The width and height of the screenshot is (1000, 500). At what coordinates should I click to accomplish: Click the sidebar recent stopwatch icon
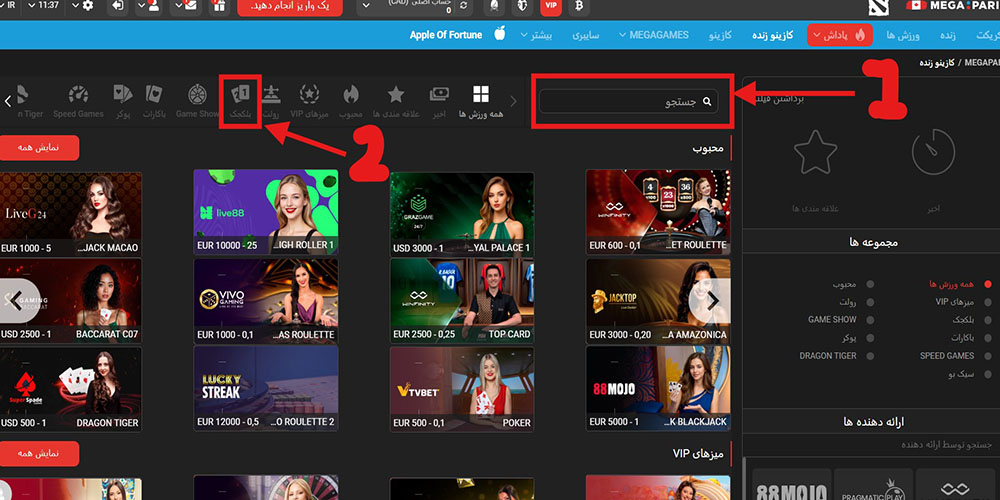pos(934,152)
